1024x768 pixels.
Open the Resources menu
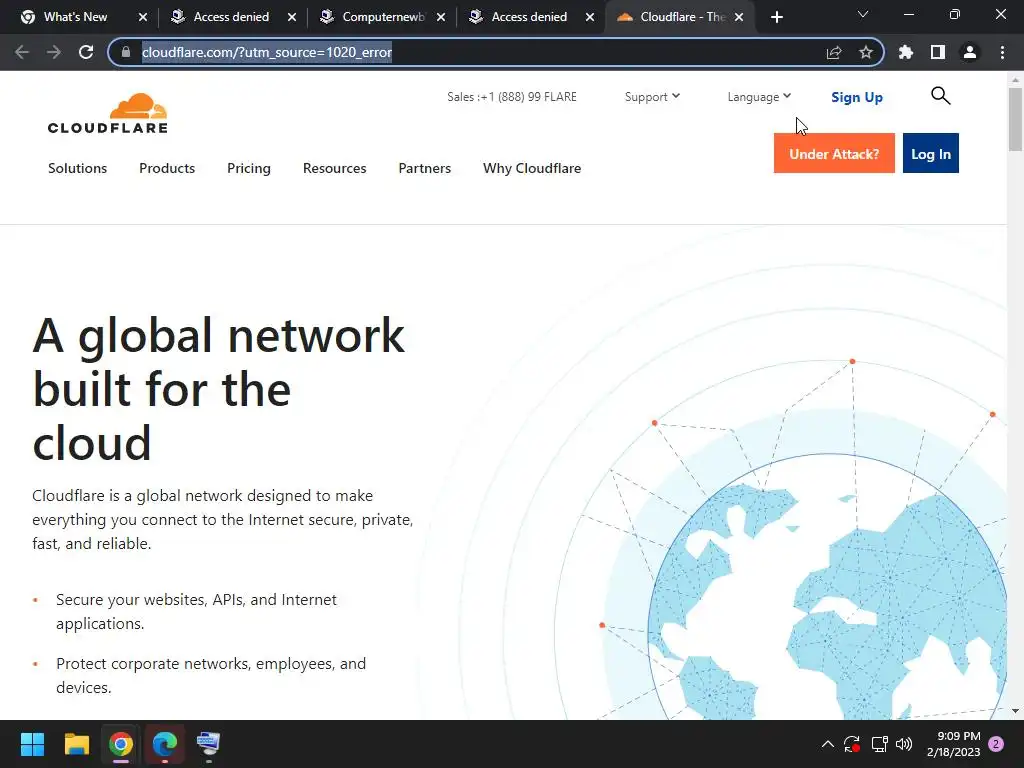click(334, 168)
